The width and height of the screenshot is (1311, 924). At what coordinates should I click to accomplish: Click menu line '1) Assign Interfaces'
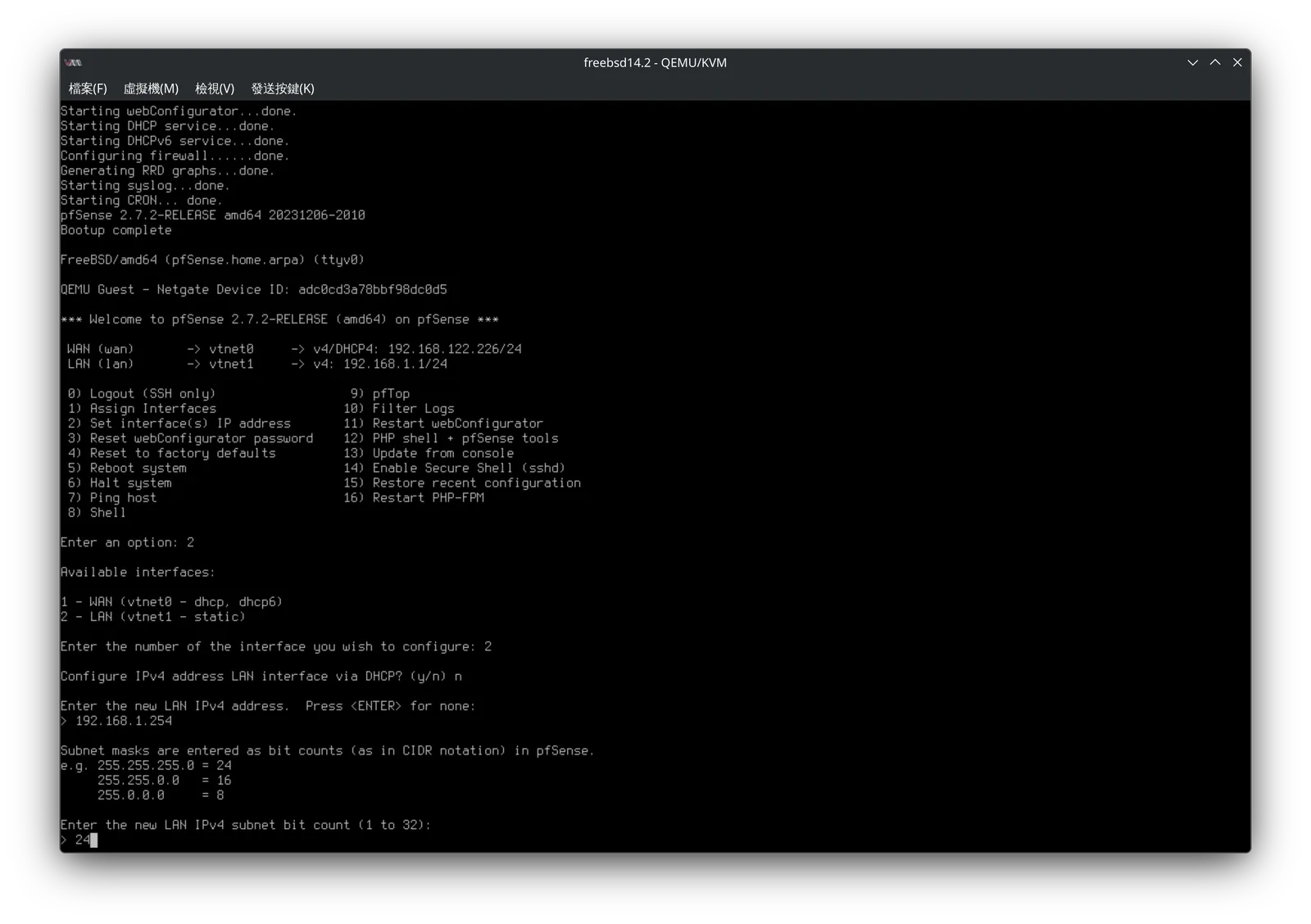(142, 409)
